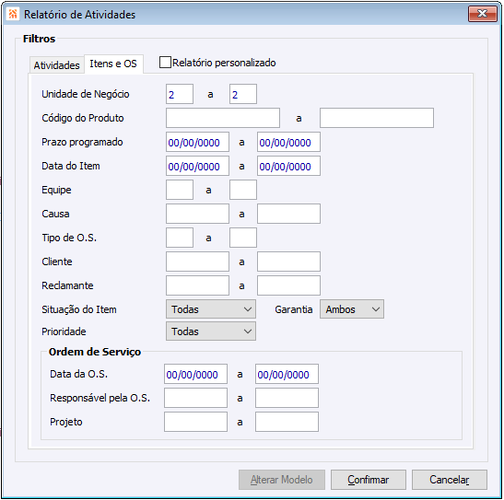Click the Data da O.S. end date
This screenshot has width=504, height=500.
[287, 374]
